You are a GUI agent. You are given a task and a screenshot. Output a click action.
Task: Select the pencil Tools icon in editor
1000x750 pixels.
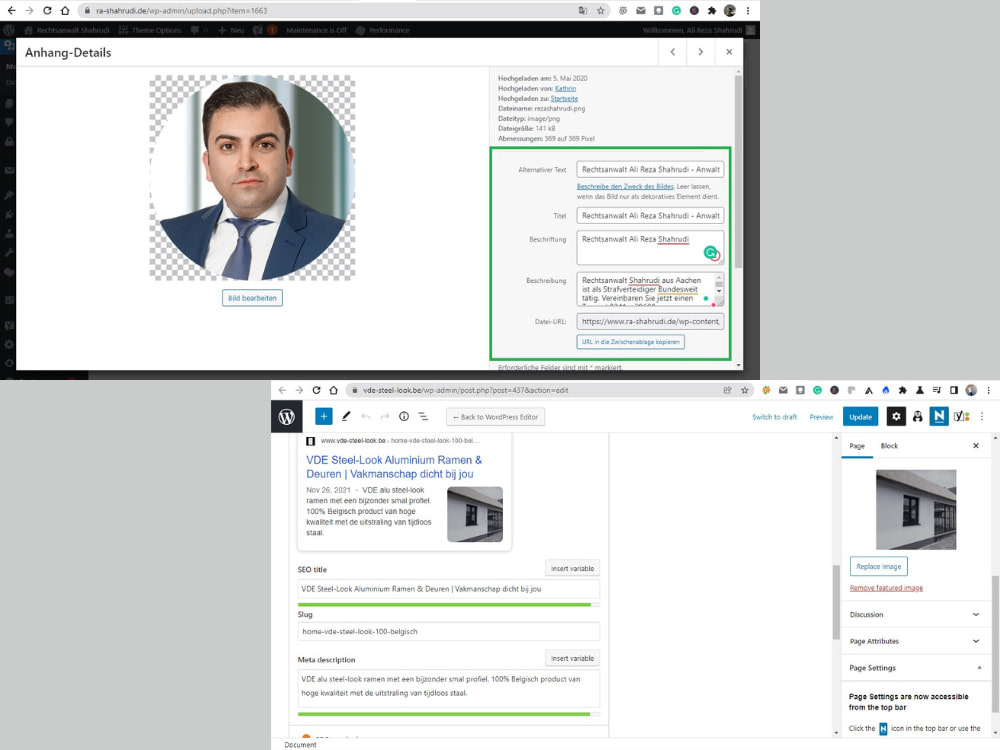click(x=346, y=416)
